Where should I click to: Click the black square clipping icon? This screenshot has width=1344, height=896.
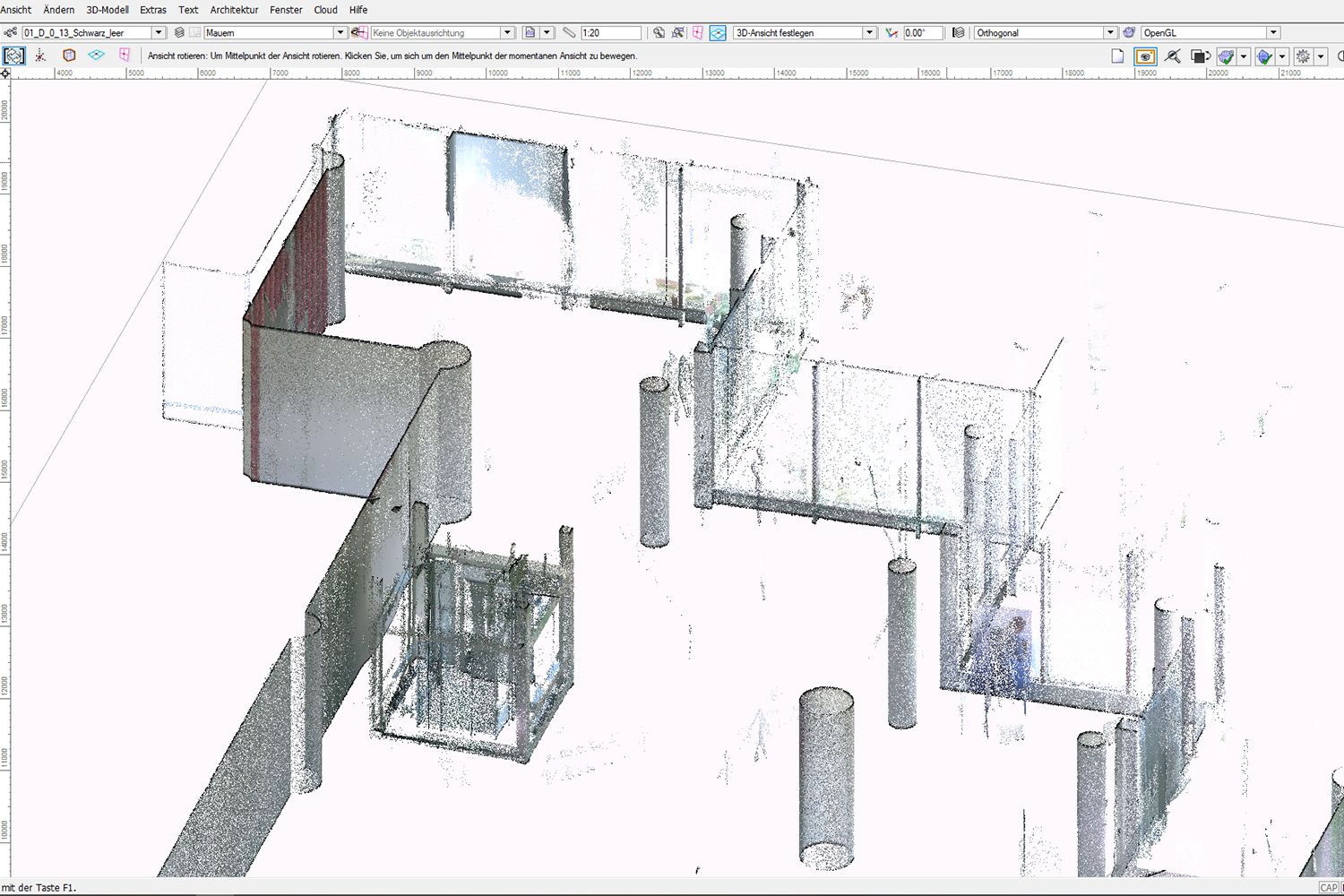click(1199, 56)
